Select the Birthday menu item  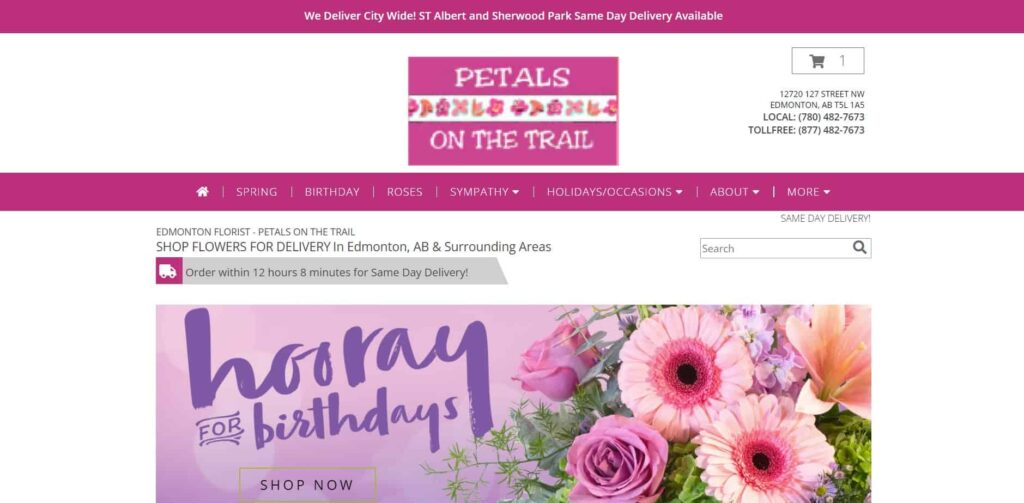332,191
